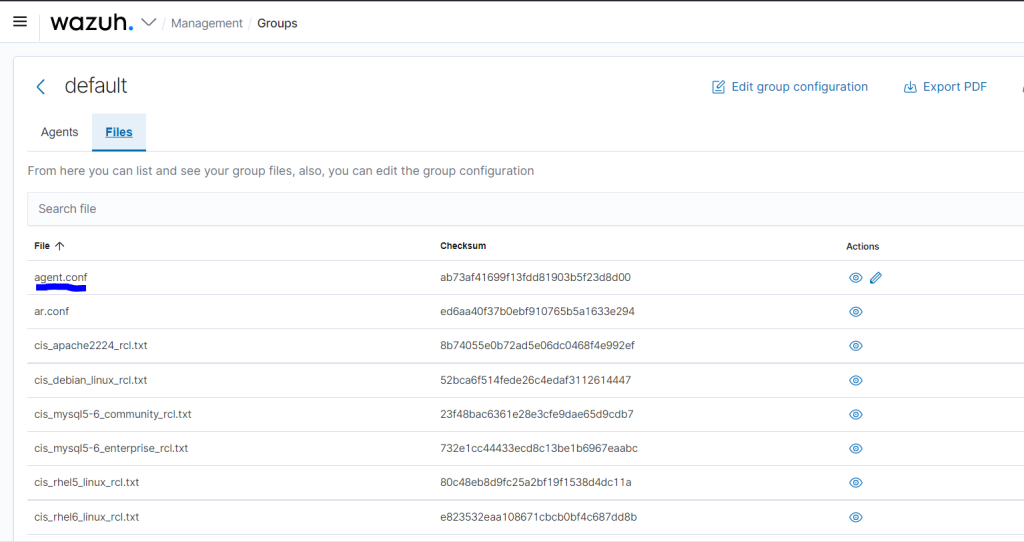1024x542 pixels.
Task: Click the Wazuh logo
Action: pos(91,22)
